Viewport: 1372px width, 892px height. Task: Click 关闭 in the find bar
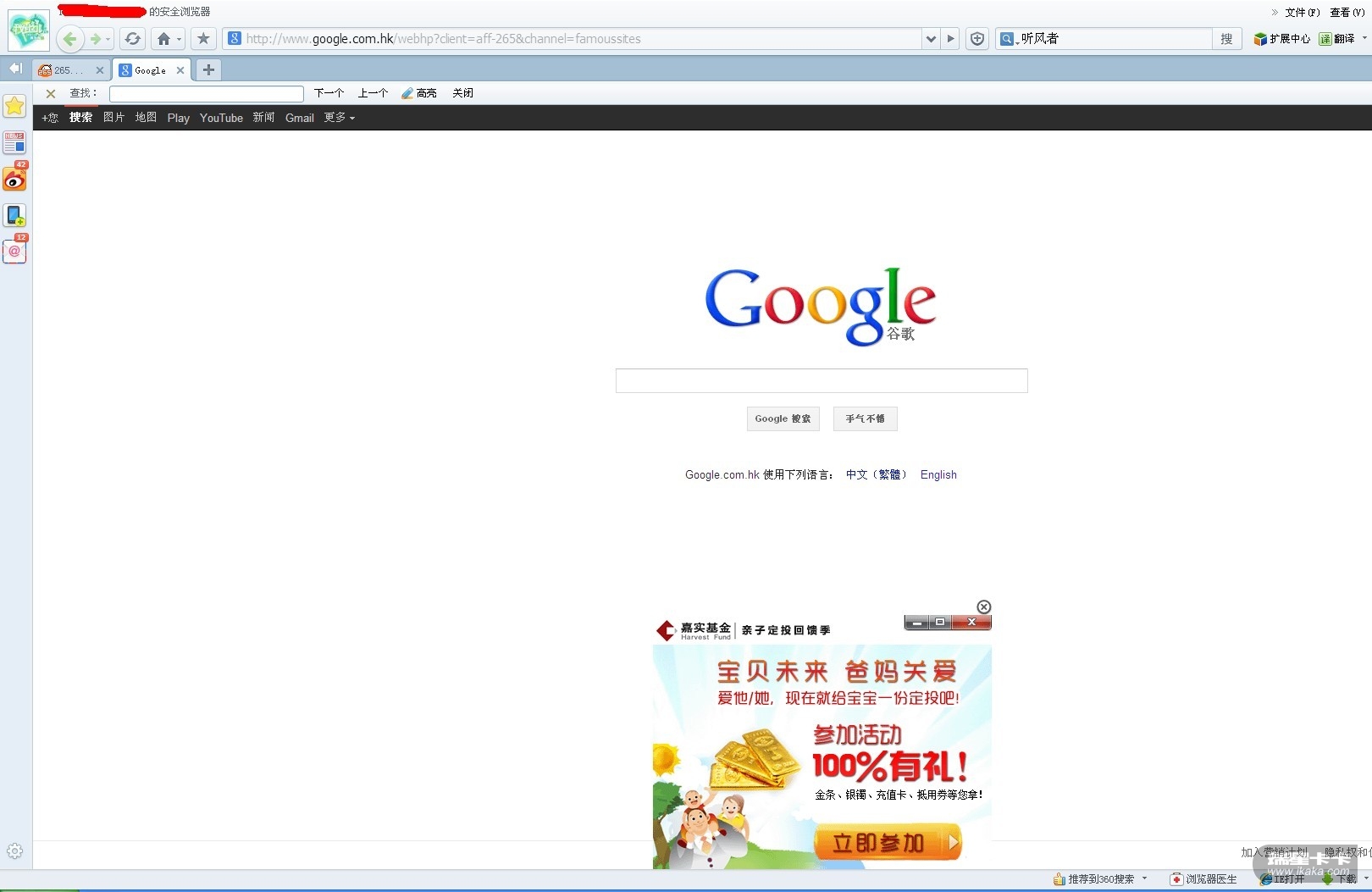coord(462,93)
